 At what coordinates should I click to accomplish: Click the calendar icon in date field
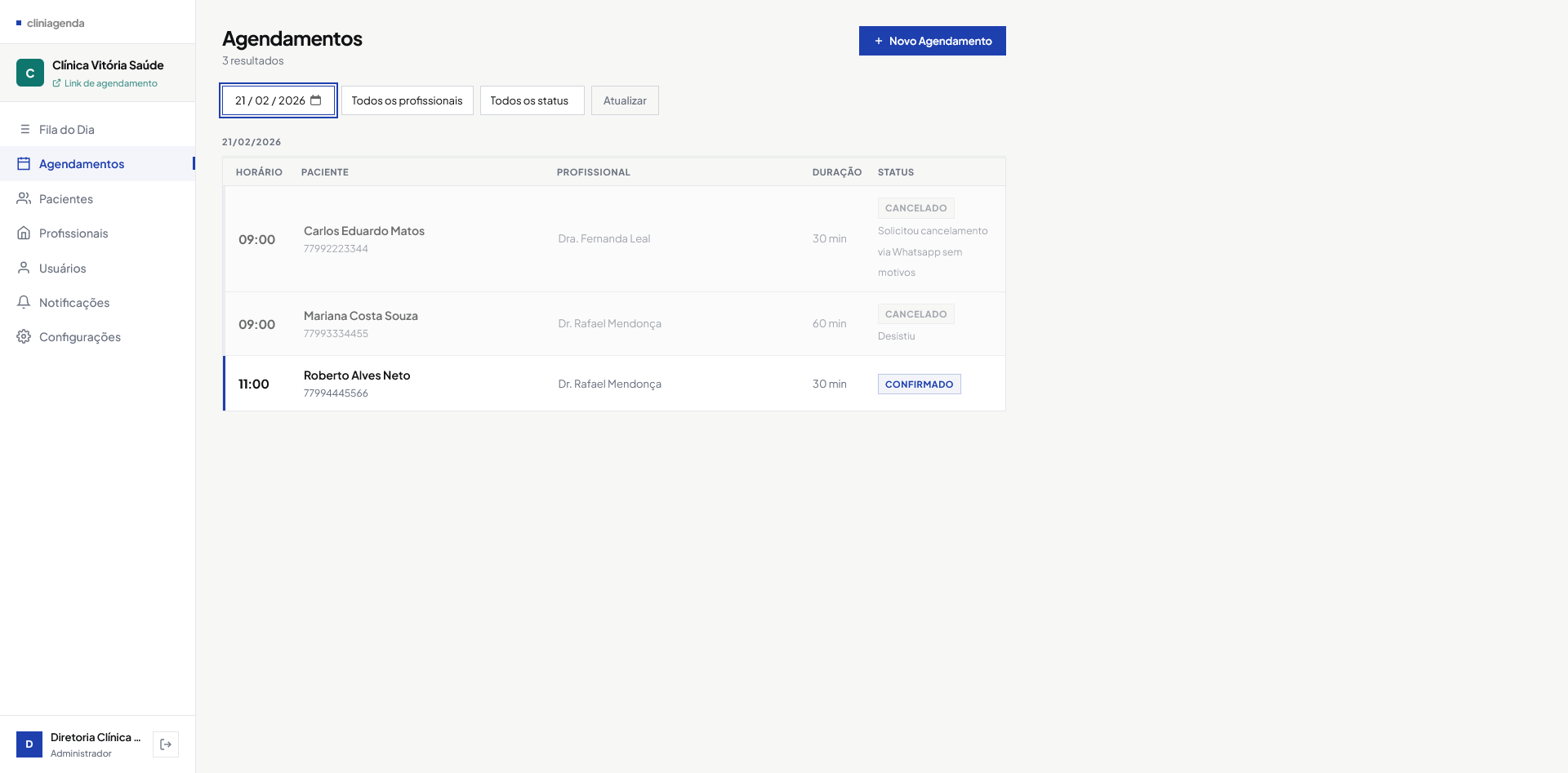(316, 100)
